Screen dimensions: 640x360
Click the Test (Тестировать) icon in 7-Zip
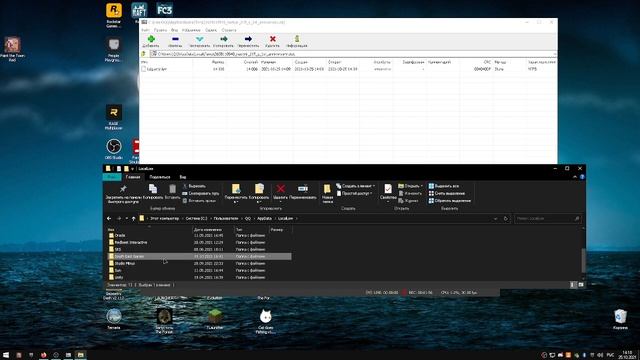pyautogui.click(x=200, y=39)
